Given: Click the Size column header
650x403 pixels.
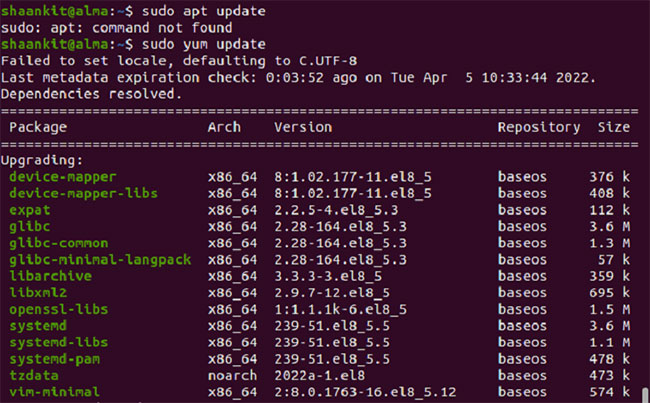Looking at the screenshot, I should tap(614, 127).
